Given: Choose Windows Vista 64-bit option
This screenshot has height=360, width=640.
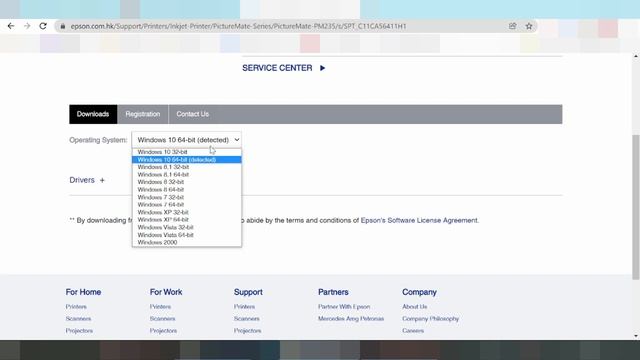Looking at the screenshot, I should 187,235.
